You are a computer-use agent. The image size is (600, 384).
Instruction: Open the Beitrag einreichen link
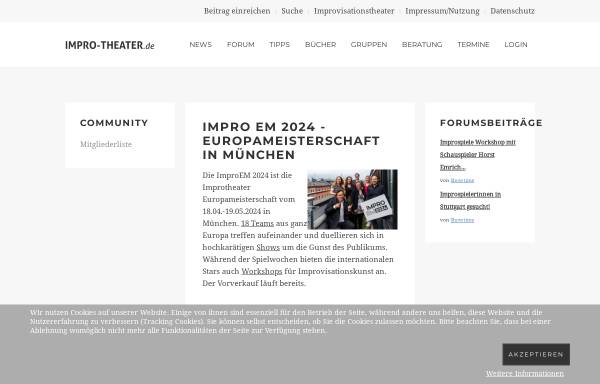pyautogui.click(x=237, y=11)
